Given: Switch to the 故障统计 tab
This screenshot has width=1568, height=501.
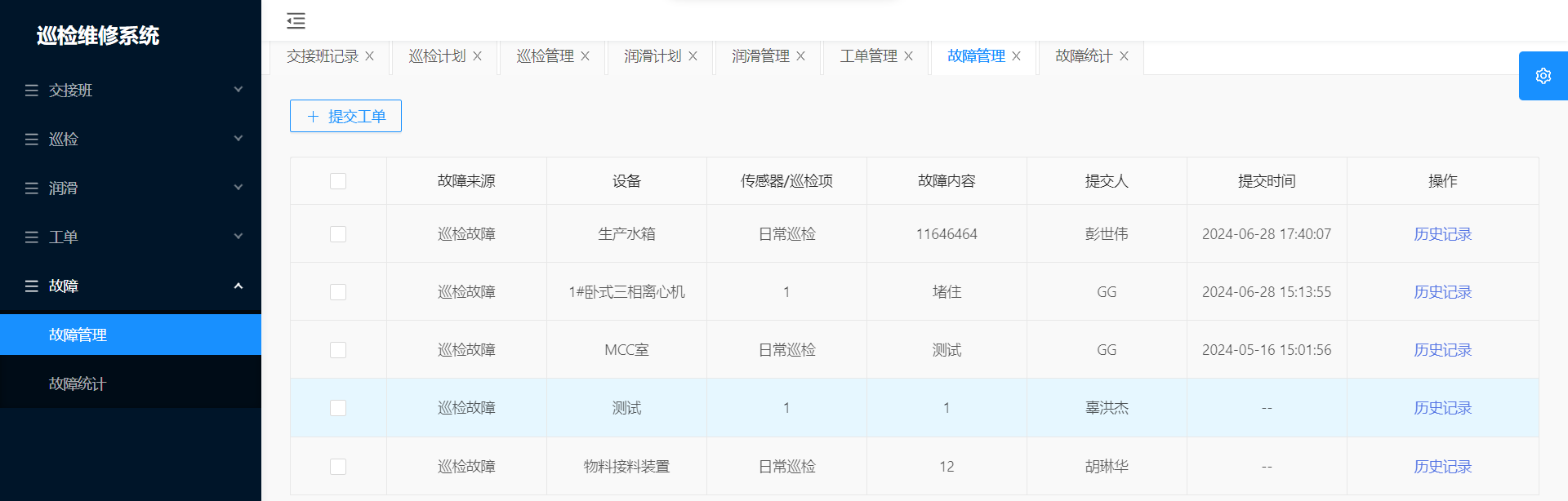Looking at the screenshot, I should tap(1084, 56).
